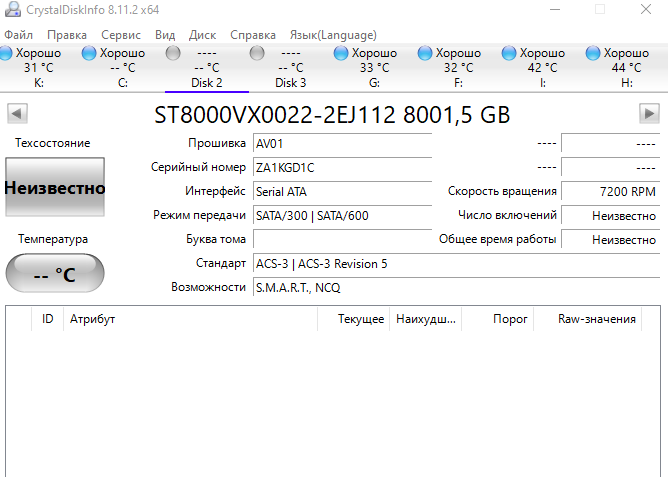Open the Файл menu

point(18,35)
